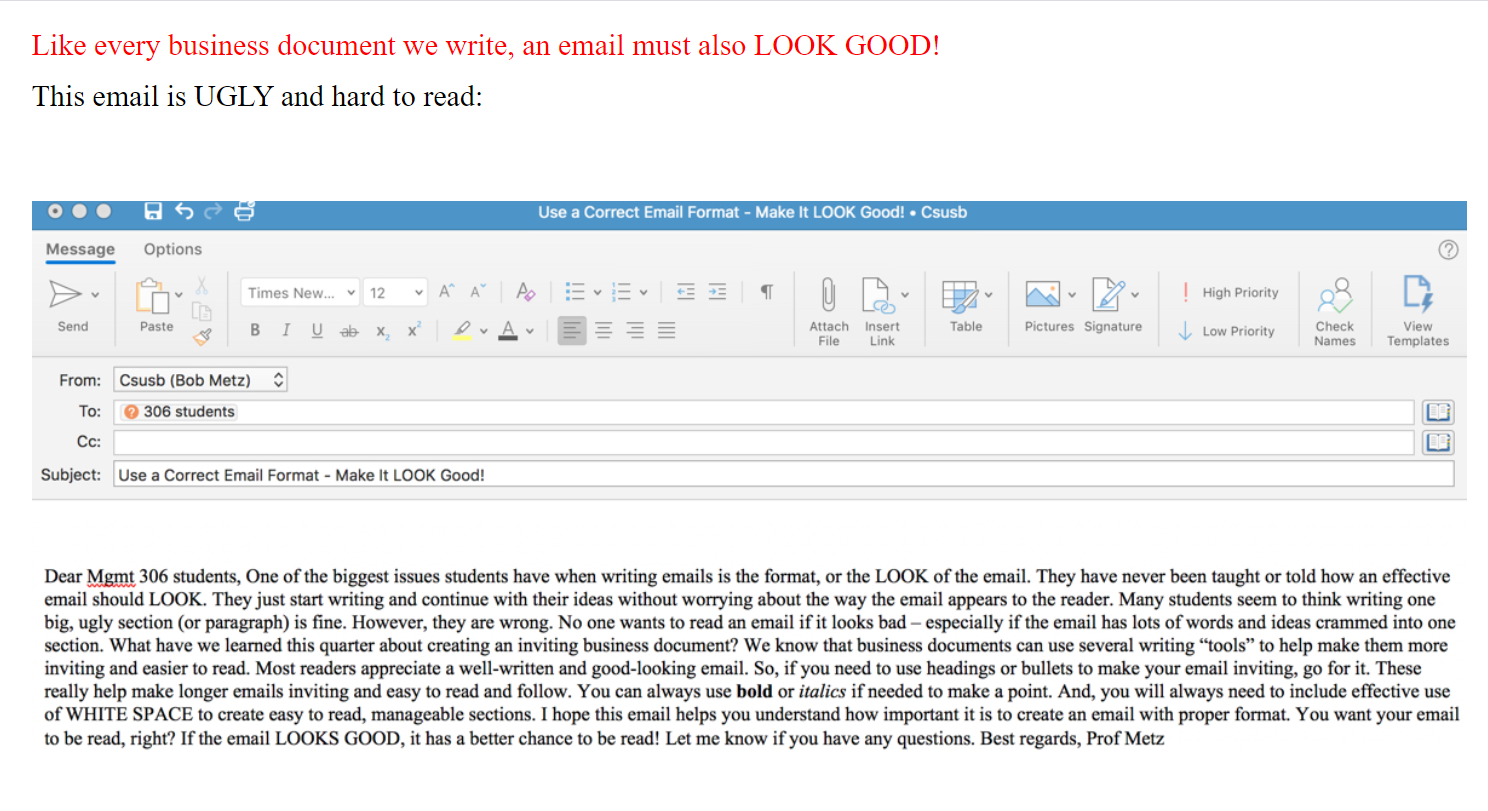This screenshot has width=1488, height=811.
Task: Expand the Signature dropdown arrow
Action: coord(1135,295)
